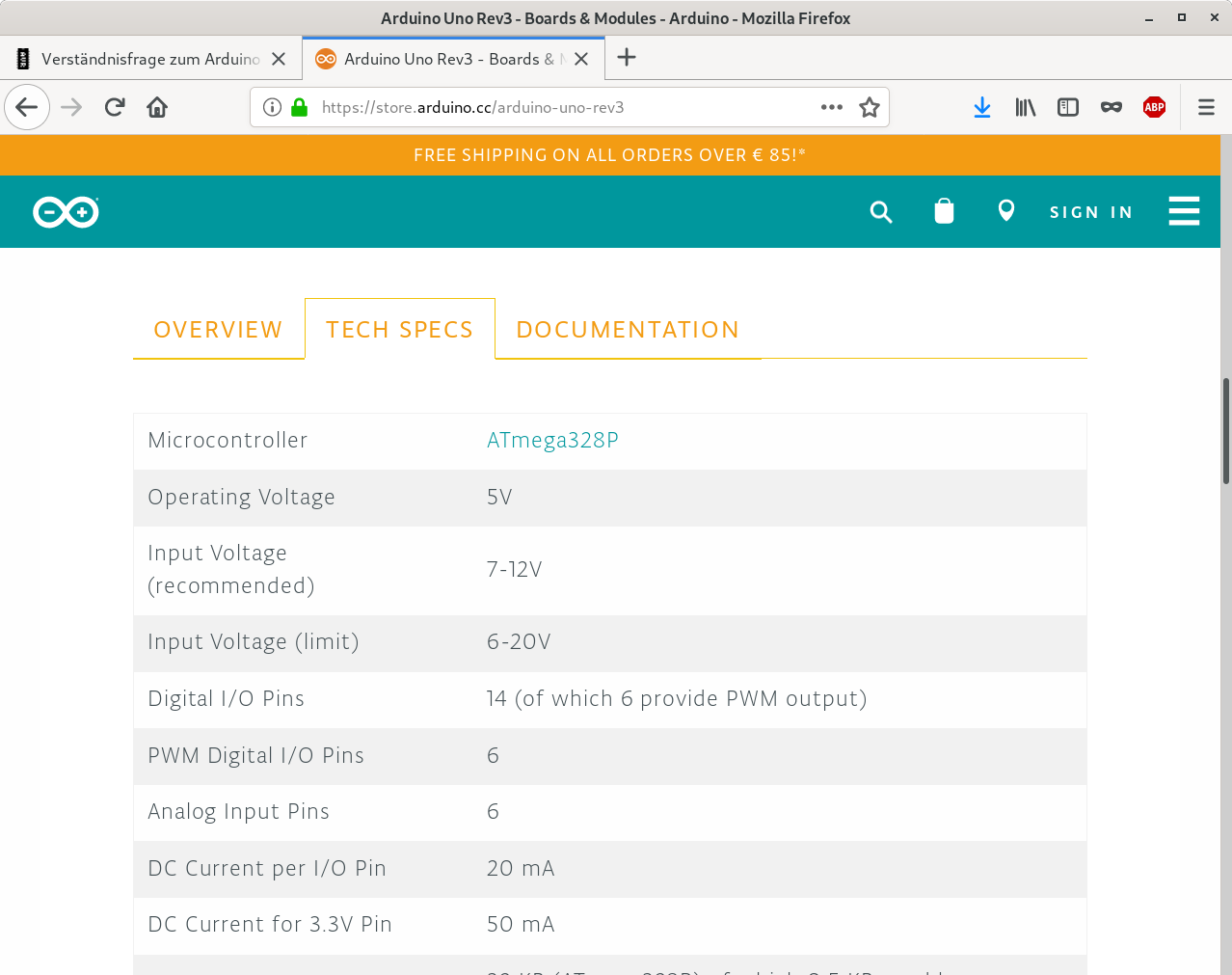Click the 50 mA value

point(521,925)
